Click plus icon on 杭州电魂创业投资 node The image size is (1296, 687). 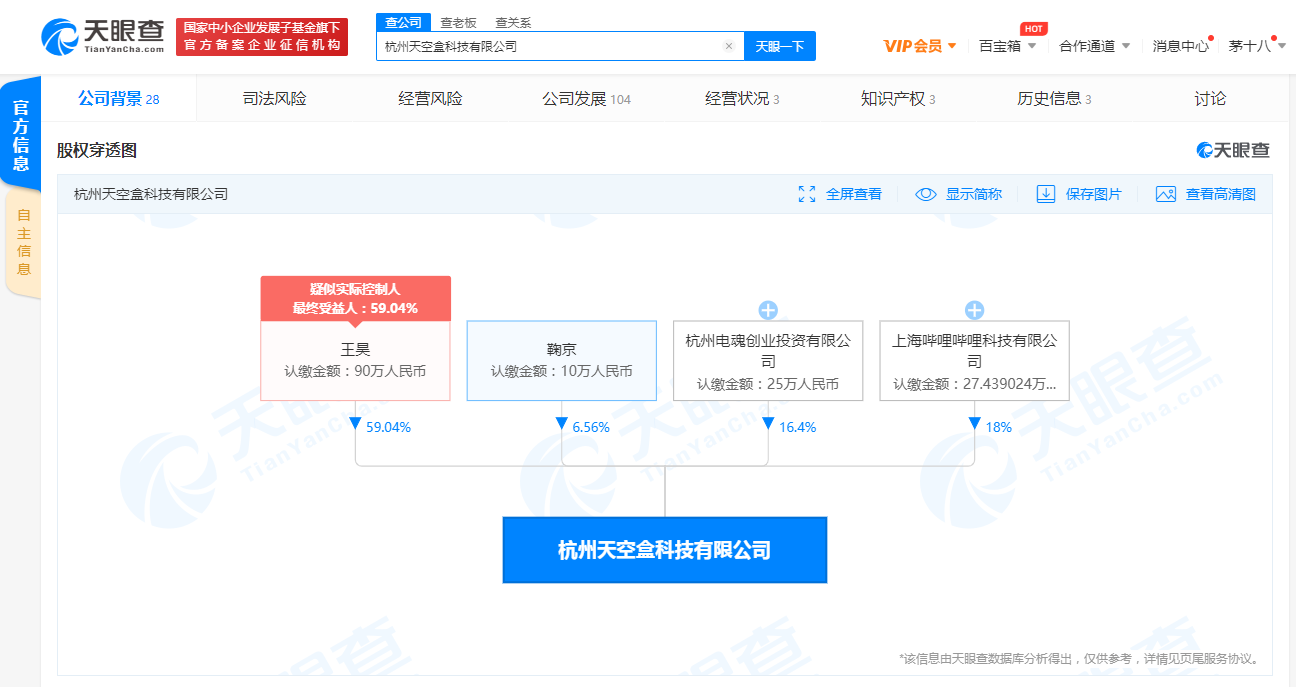pos(768,310)
